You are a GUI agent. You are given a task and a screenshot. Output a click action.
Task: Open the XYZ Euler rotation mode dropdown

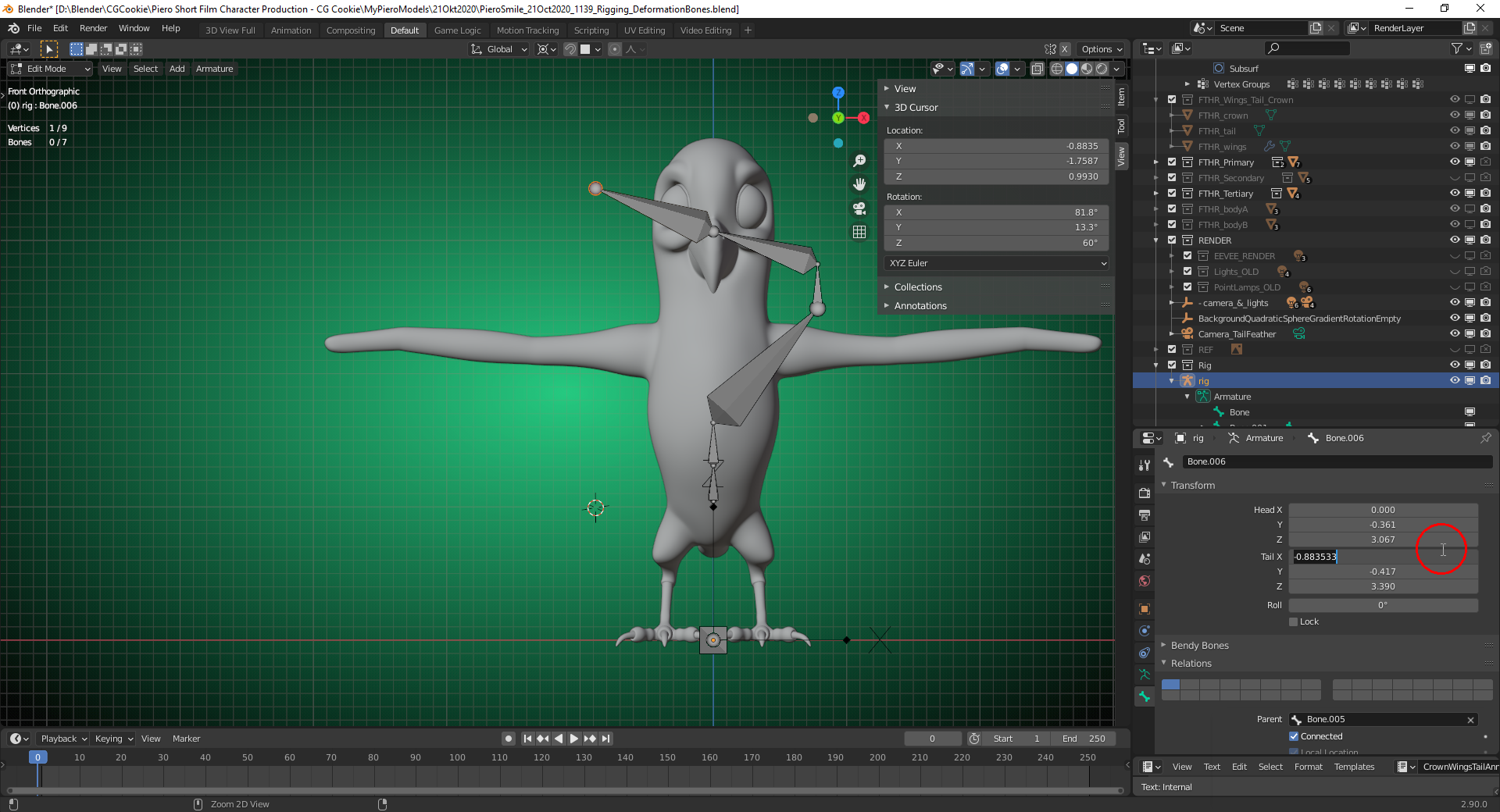997,263
